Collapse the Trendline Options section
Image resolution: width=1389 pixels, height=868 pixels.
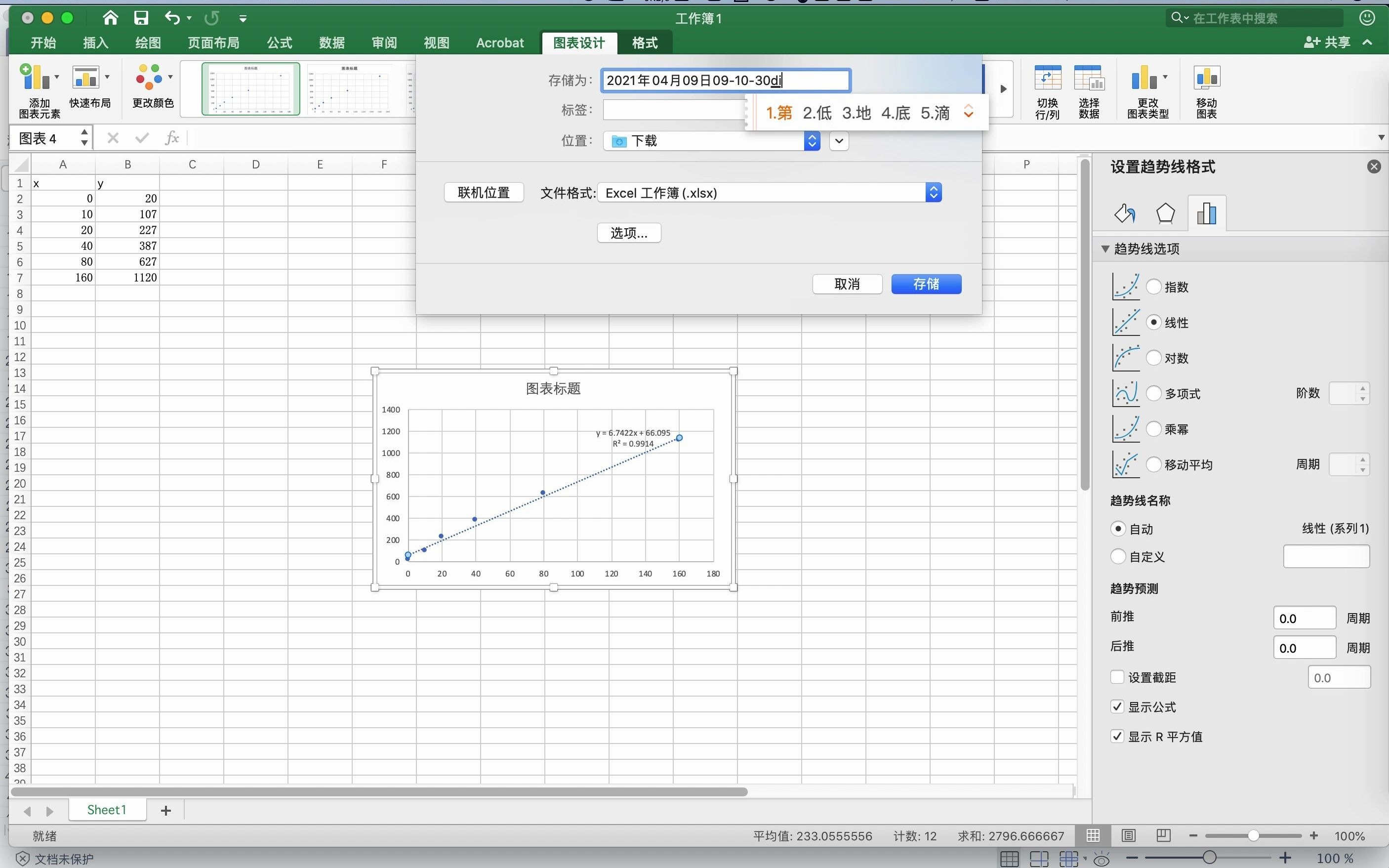tap(1105, 248)
